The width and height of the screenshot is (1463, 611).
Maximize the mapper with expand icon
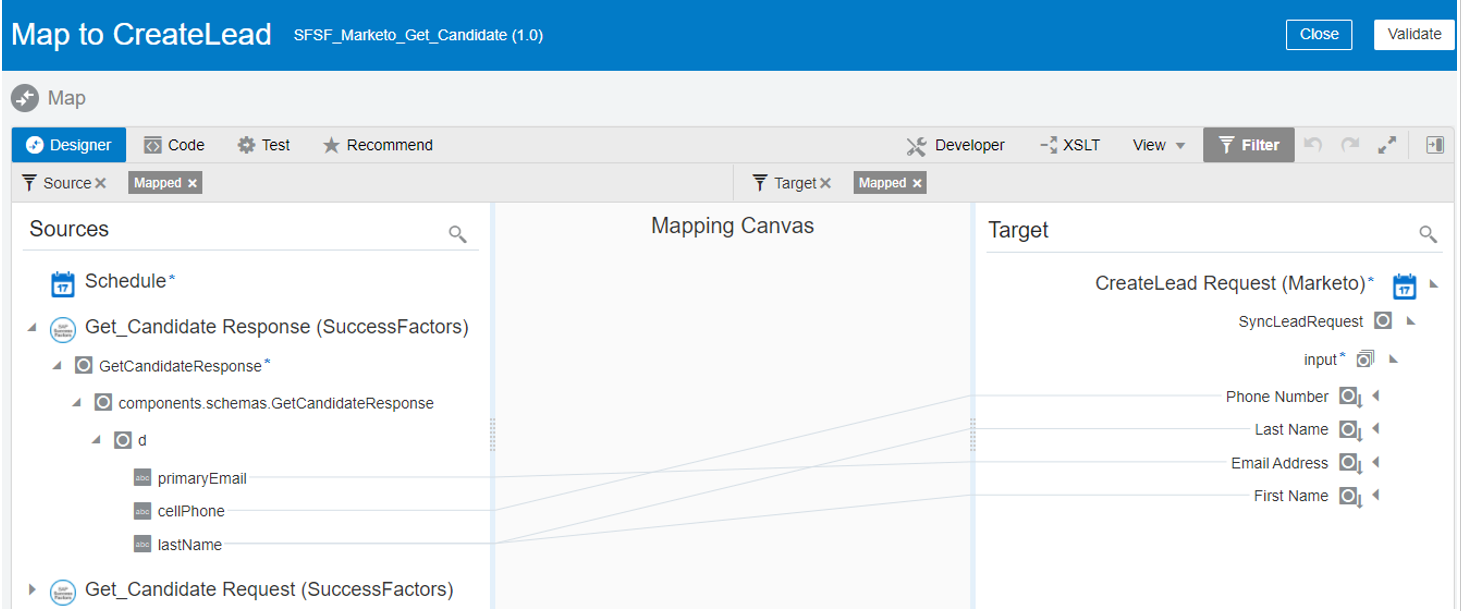pos(1387,145)
